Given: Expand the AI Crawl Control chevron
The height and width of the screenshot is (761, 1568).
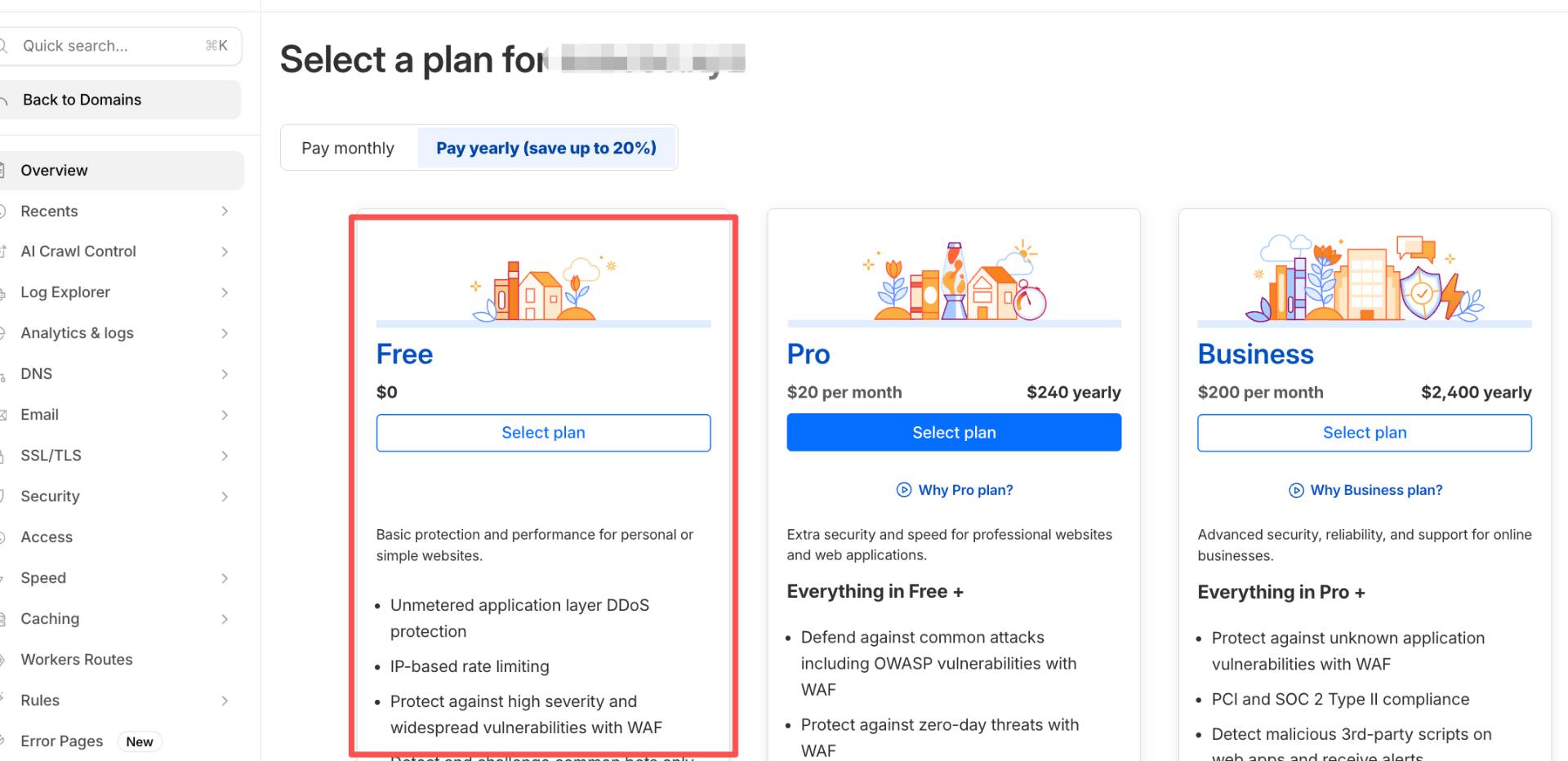Looking at the screenshot, I should pyautogui.click(x=225, y=251).
